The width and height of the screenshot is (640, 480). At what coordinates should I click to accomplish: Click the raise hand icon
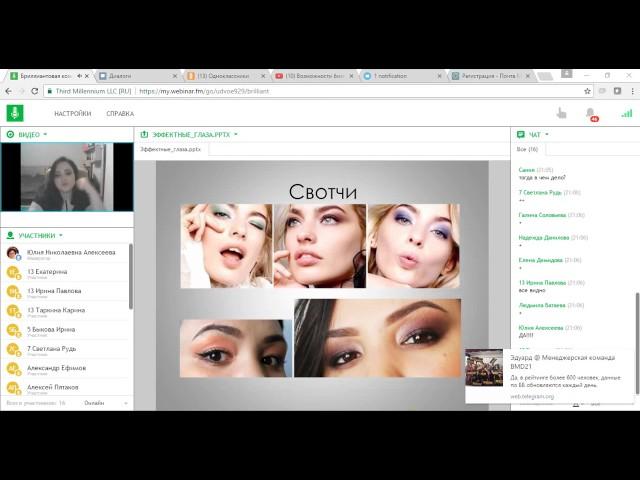point(562,113)
